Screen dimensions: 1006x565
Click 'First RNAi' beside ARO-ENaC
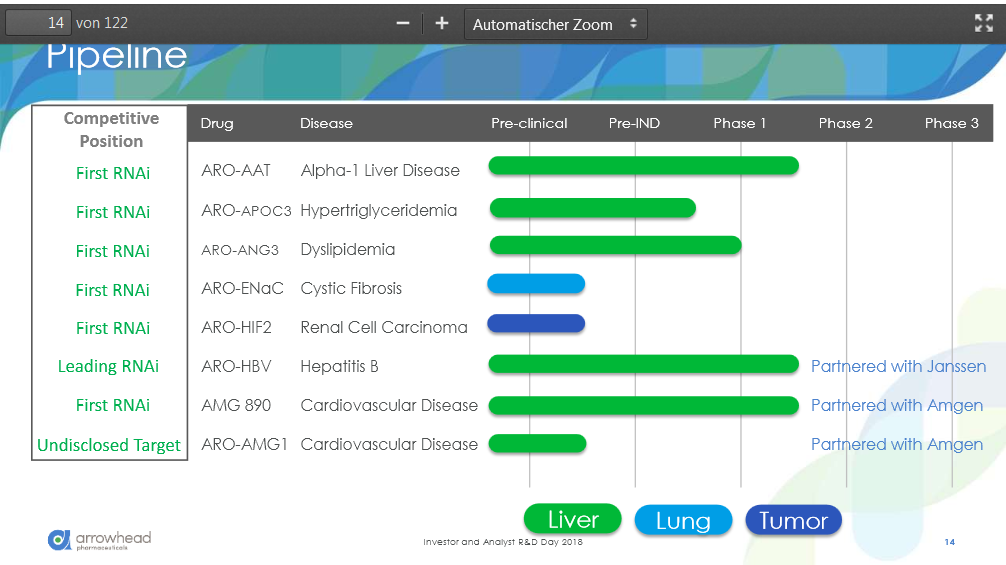point(113,290)
